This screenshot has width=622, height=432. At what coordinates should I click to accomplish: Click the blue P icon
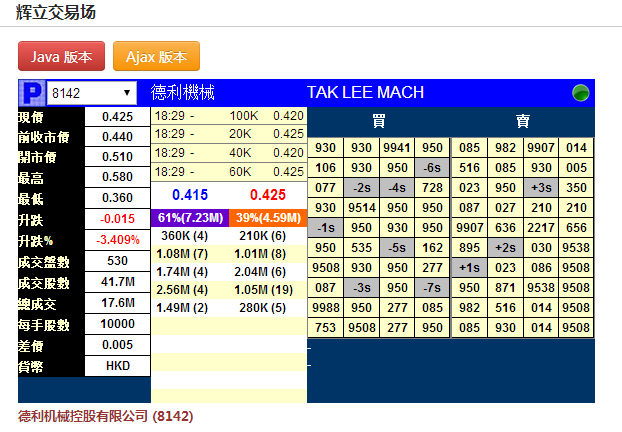[32, 93]
